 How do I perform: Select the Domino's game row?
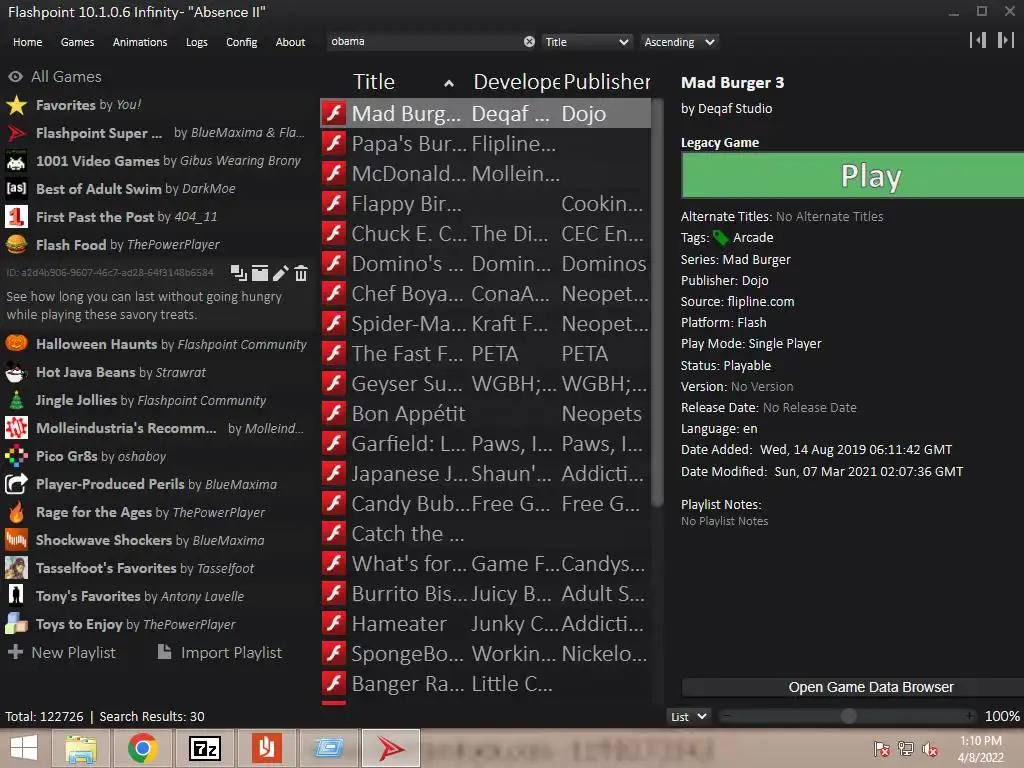tap(485, 263)
